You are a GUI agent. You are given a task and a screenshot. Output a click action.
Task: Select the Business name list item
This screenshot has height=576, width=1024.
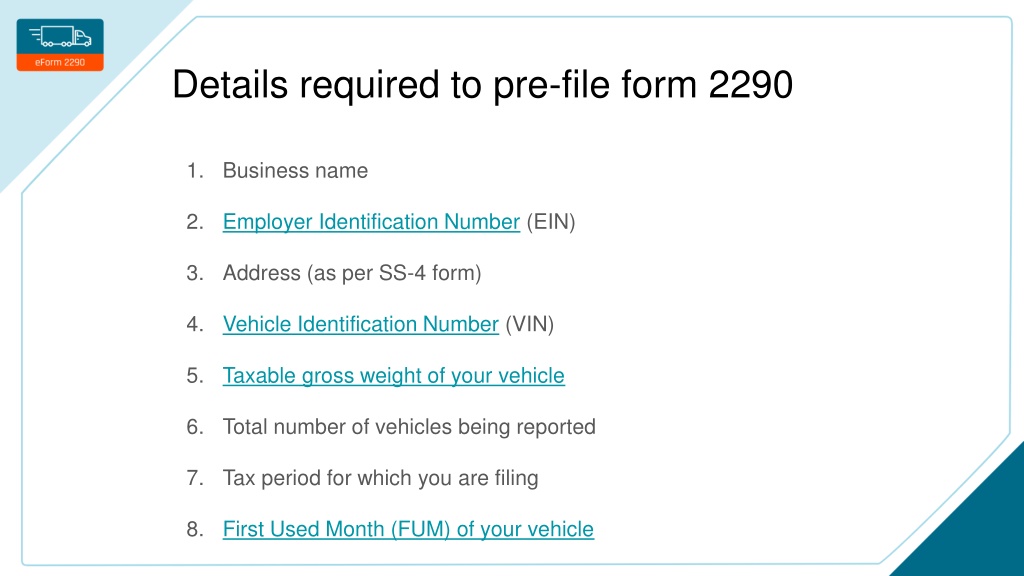pyautogui.click(x=295, y=170)
